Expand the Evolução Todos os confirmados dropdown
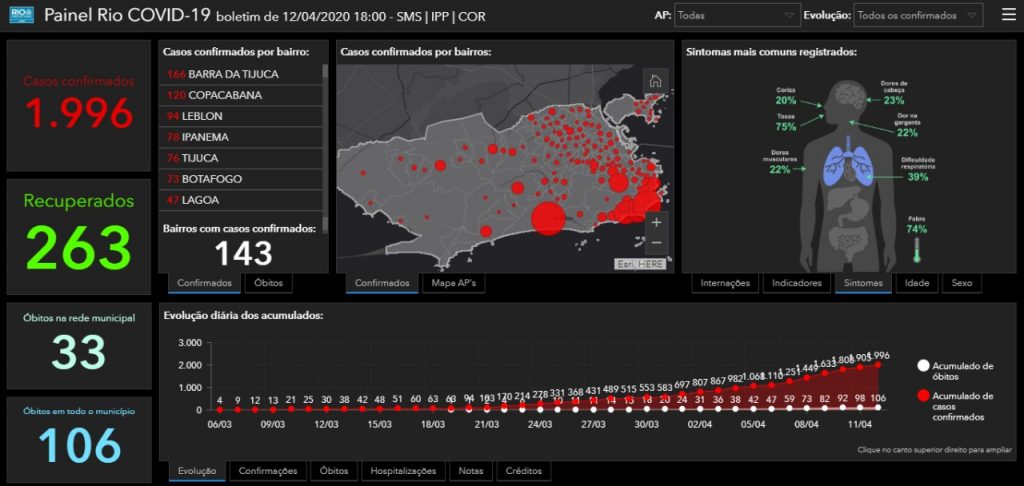 pyautogui.click(x=918, y=15)
